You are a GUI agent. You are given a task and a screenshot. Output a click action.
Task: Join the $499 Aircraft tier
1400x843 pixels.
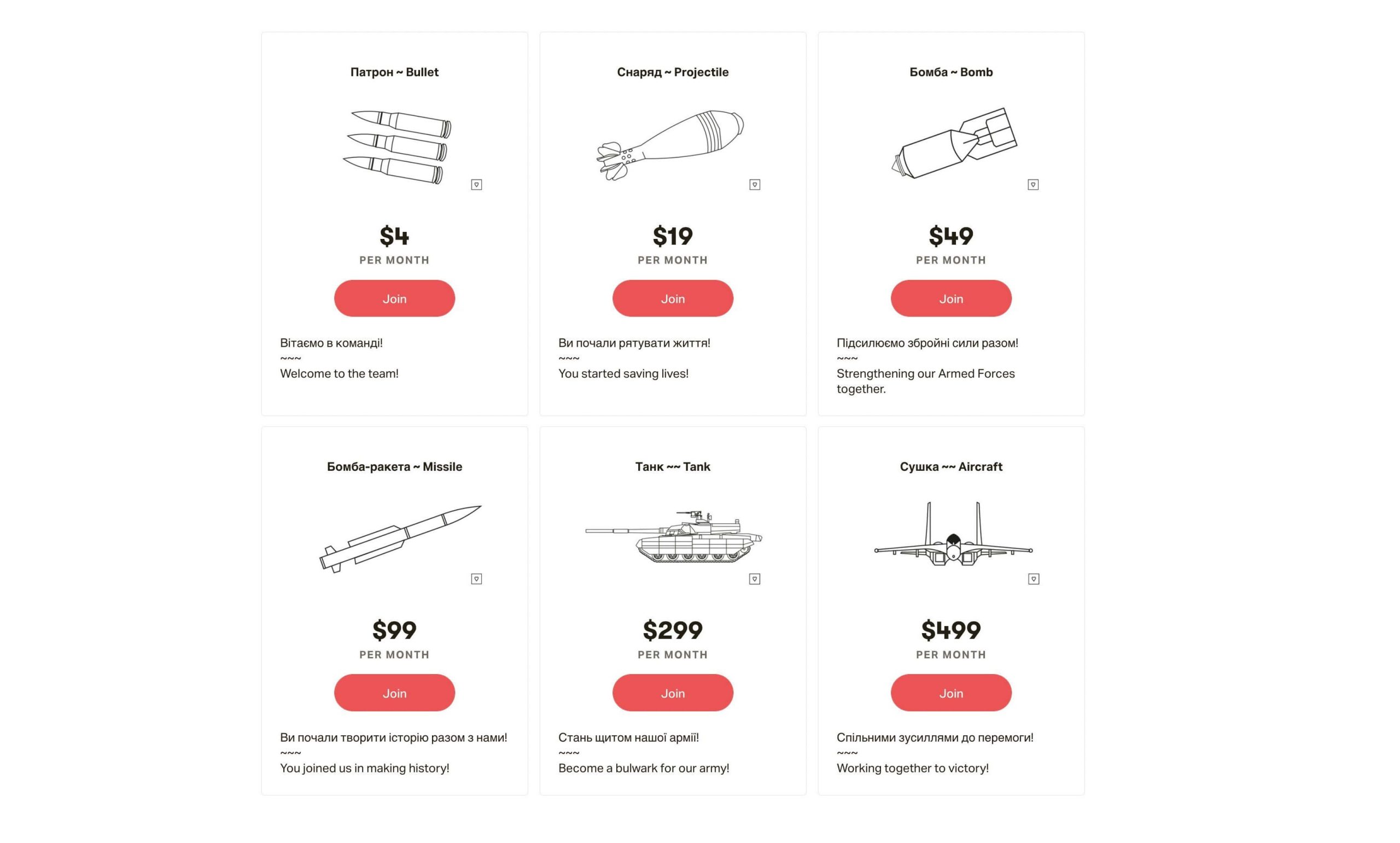[x=950, y=693]
